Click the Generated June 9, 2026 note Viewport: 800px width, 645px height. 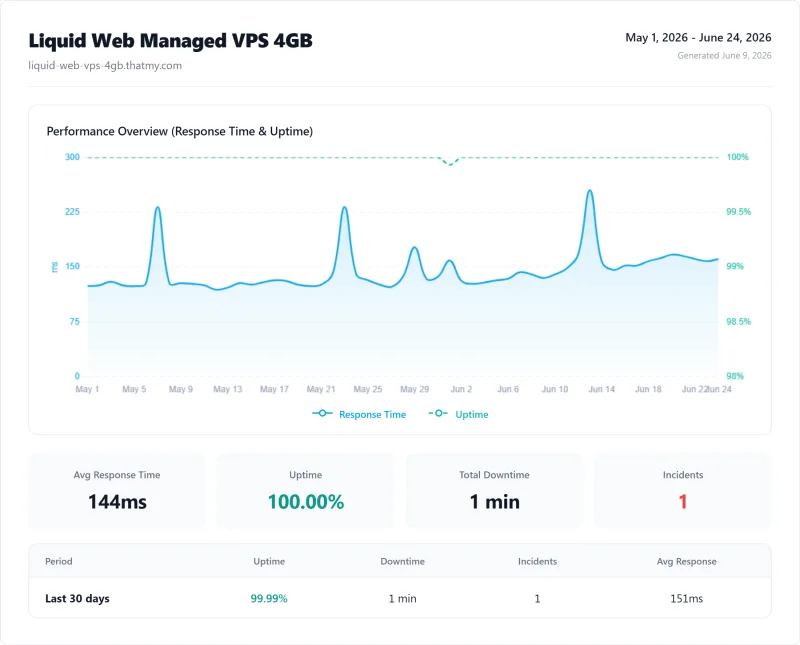724,56
